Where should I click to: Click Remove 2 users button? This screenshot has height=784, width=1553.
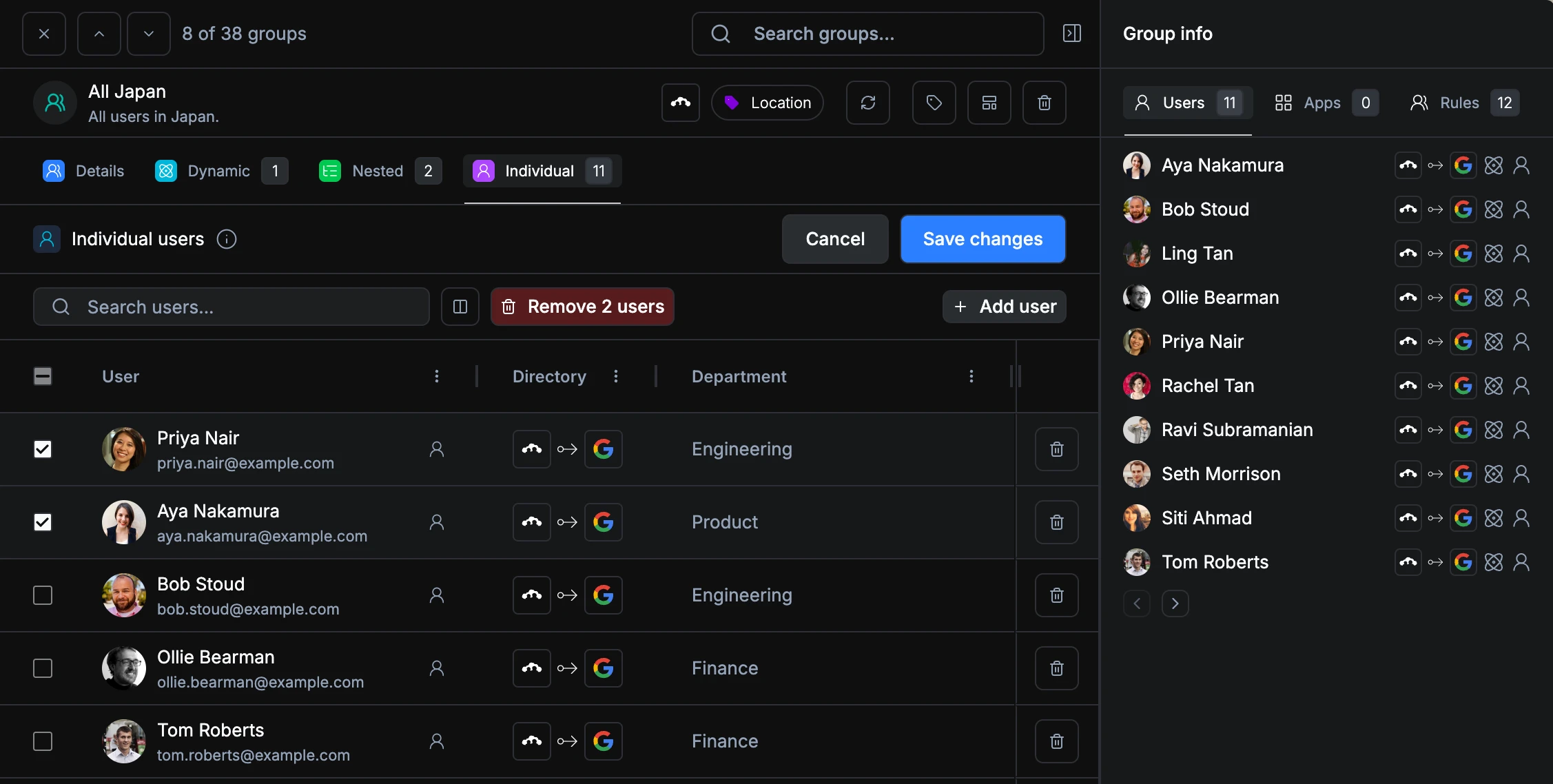coord(582,307)
